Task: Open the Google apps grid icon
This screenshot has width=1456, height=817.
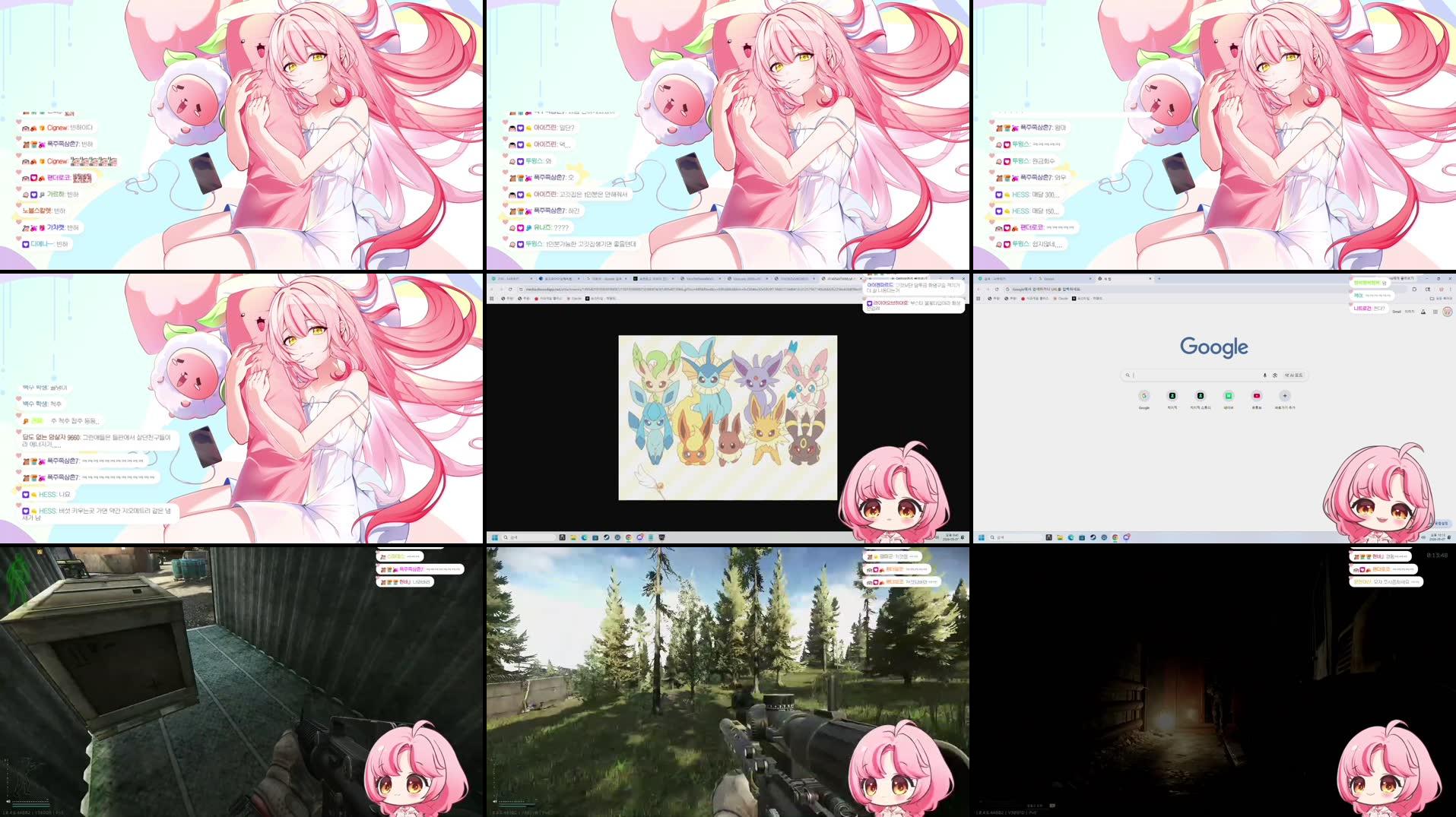Action: (1435, 312)
